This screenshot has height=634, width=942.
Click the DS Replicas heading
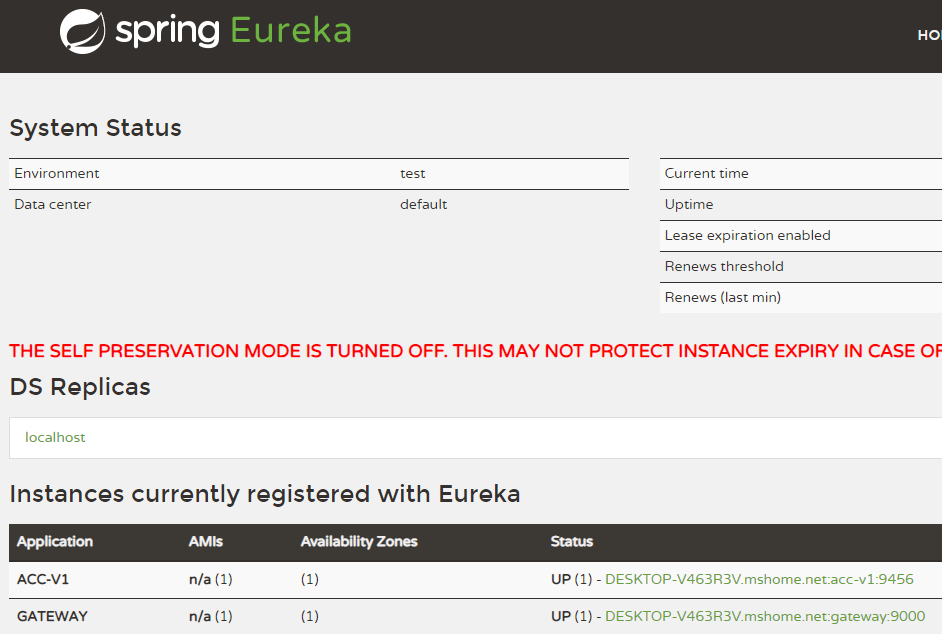(80, 387)
